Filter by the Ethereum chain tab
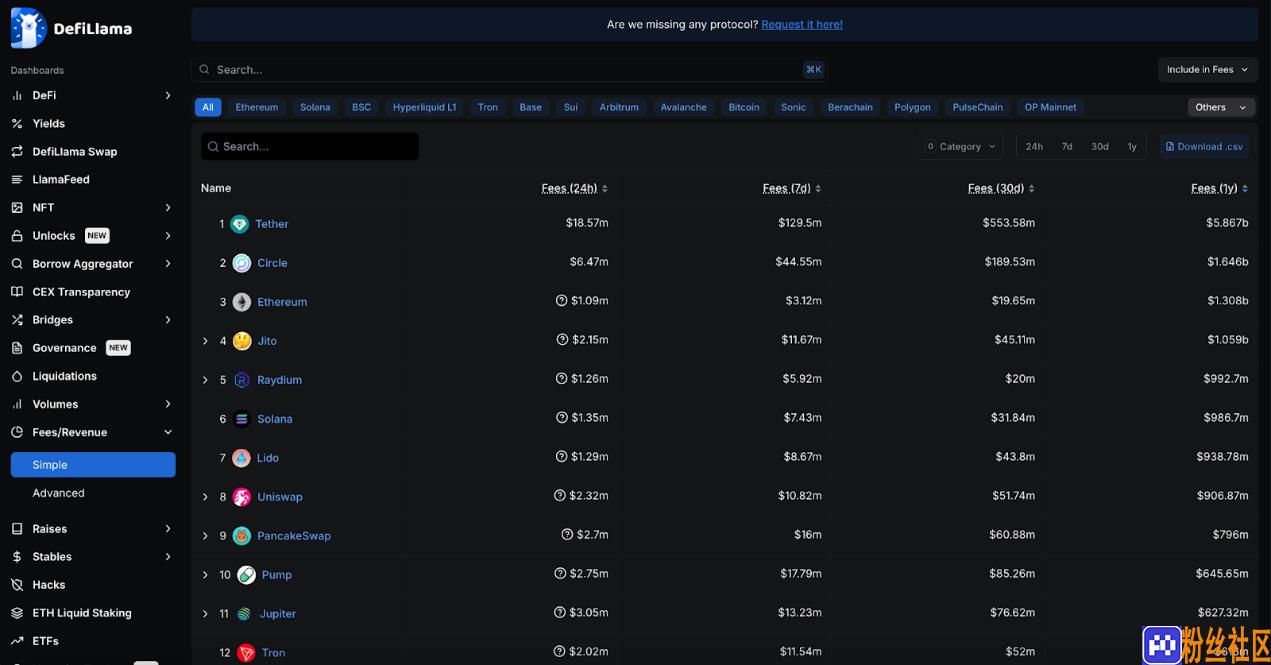This screenshot has height=665, width=1271. pyautogui.click(x=257, y=107)
